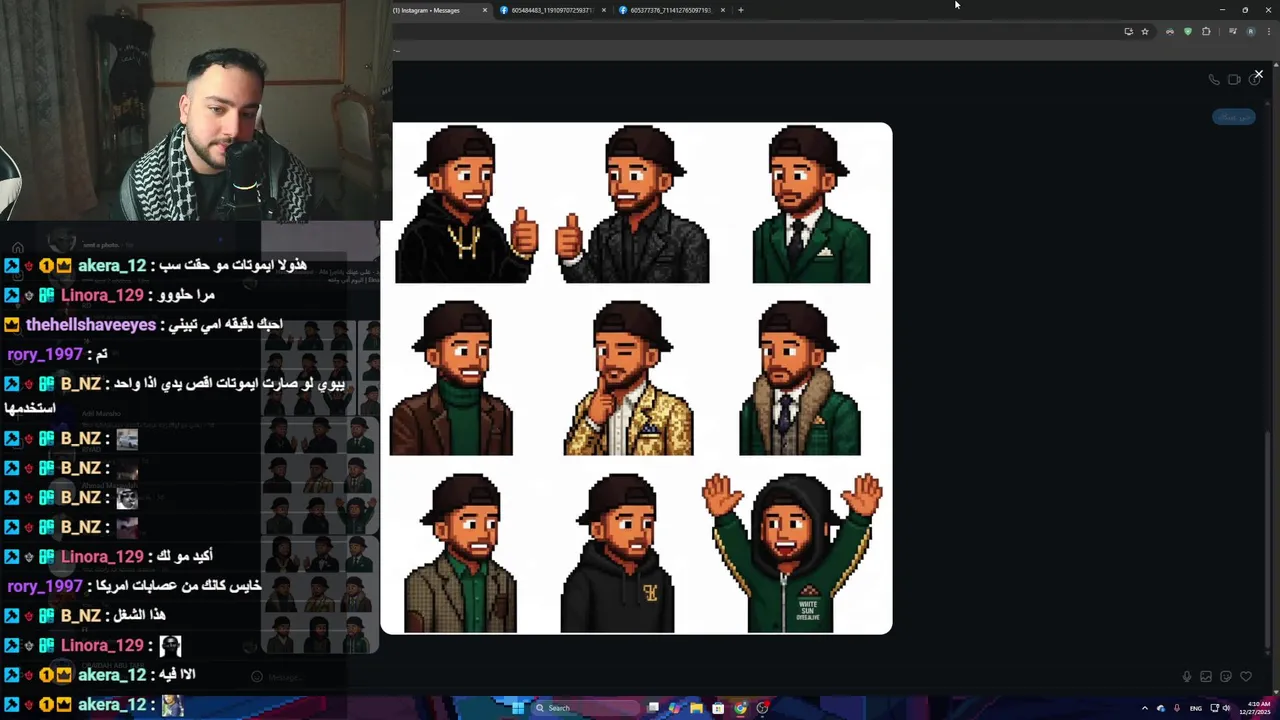Click the username thehellshaveeyes in chat
The image size is (1280, 720).
coord(91,325)
